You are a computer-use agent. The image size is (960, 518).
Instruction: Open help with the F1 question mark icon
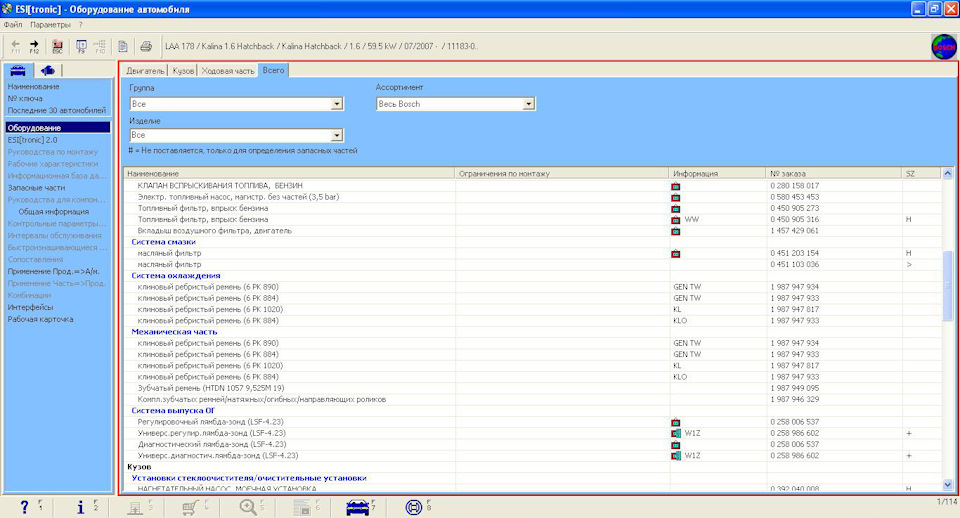tap(24, 507)
